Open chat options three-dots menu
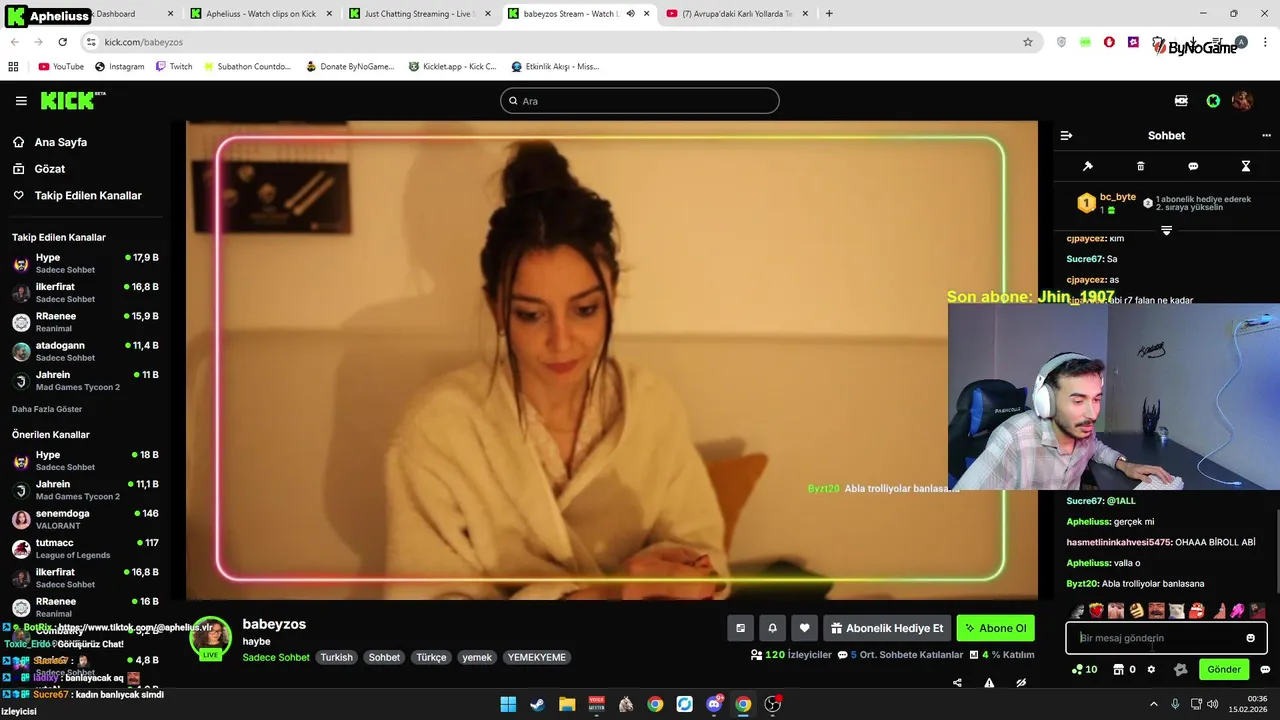 (x=1266, y=135)
